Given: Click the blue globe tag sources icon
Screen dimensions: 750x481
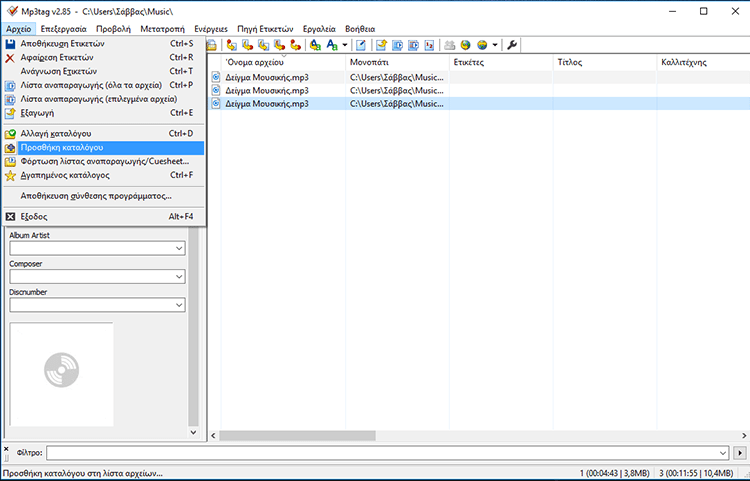Looking at the screenshot, I should coord(482,45).
